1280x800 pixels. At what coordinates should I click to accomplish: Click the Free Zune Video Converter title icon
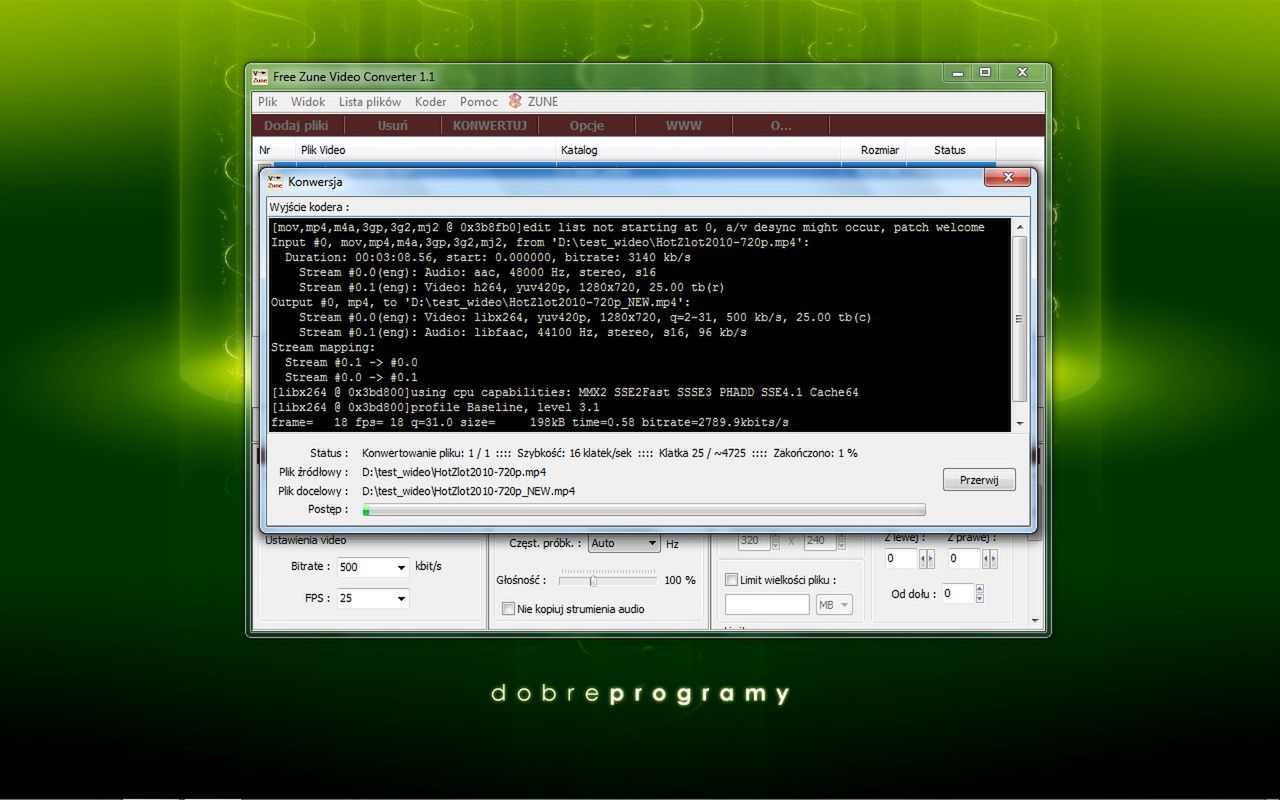260,76
